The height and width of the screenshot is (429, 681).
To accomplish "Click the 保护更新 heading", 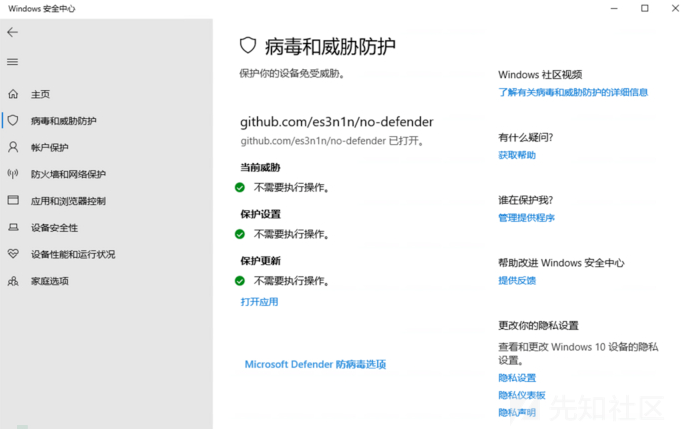I will tap(260, 261).
